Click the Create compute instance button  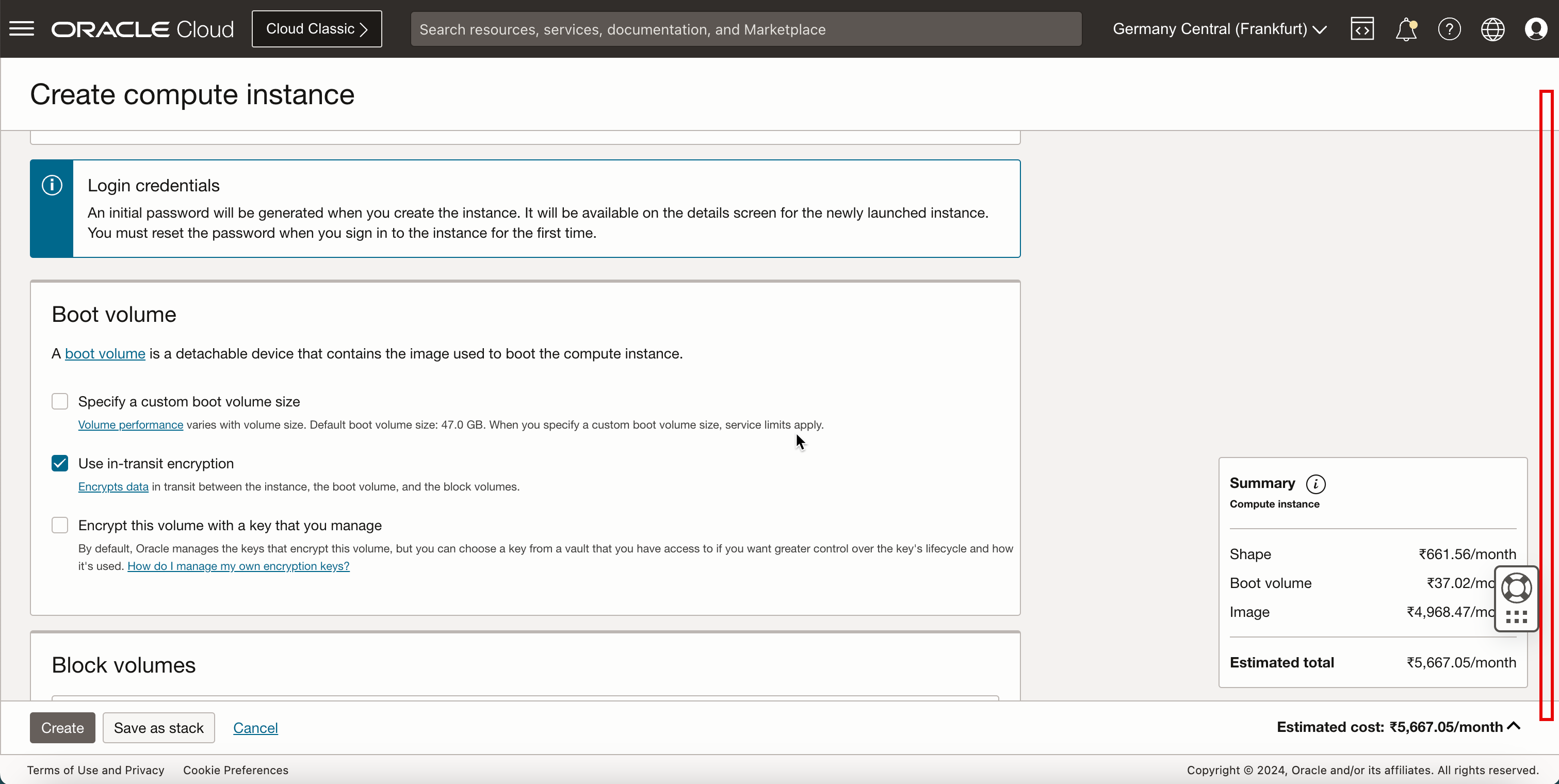tap(62, 727)
